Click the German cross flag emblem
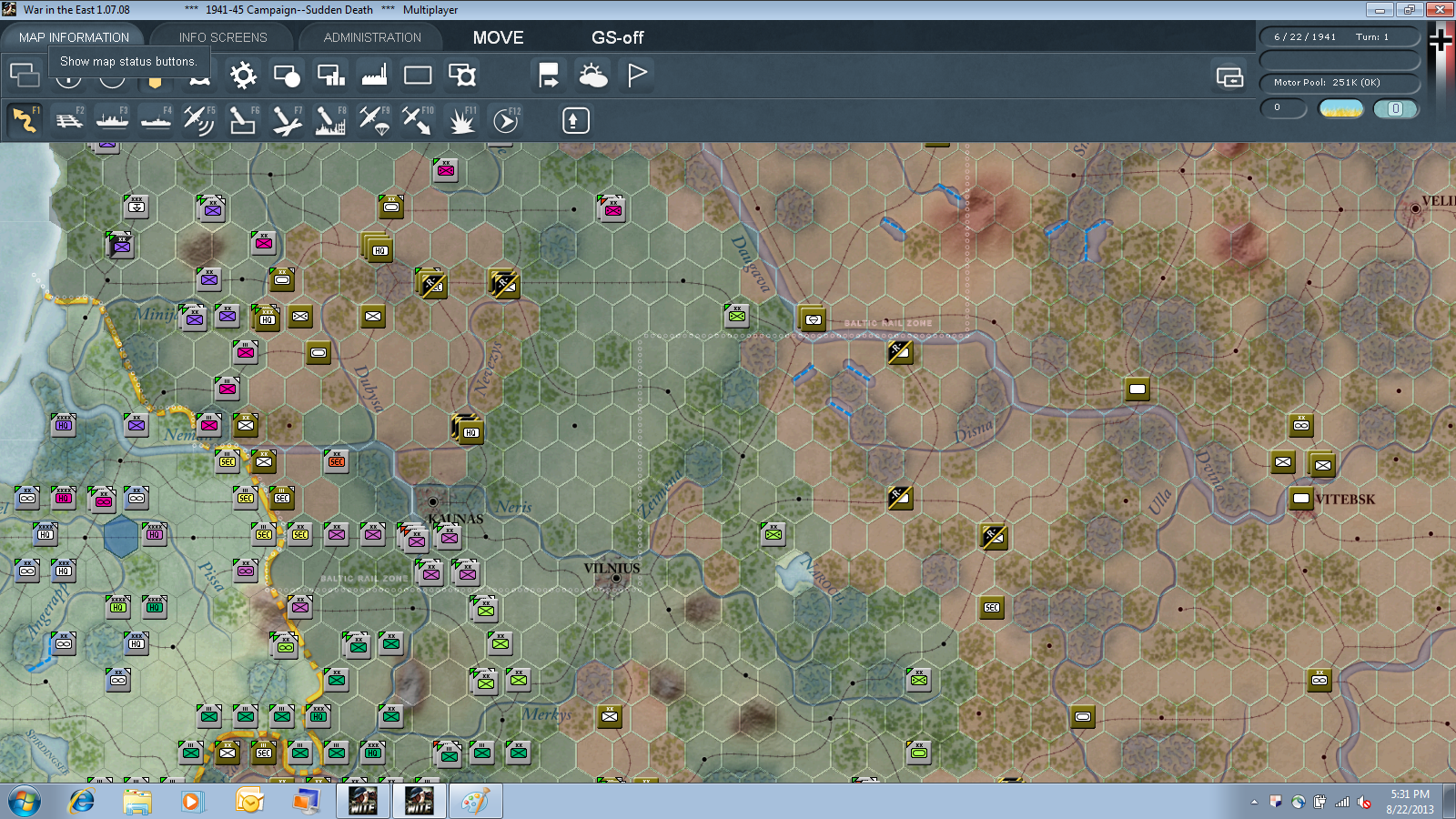1456x819 pixels. [x=1441, y=41]
